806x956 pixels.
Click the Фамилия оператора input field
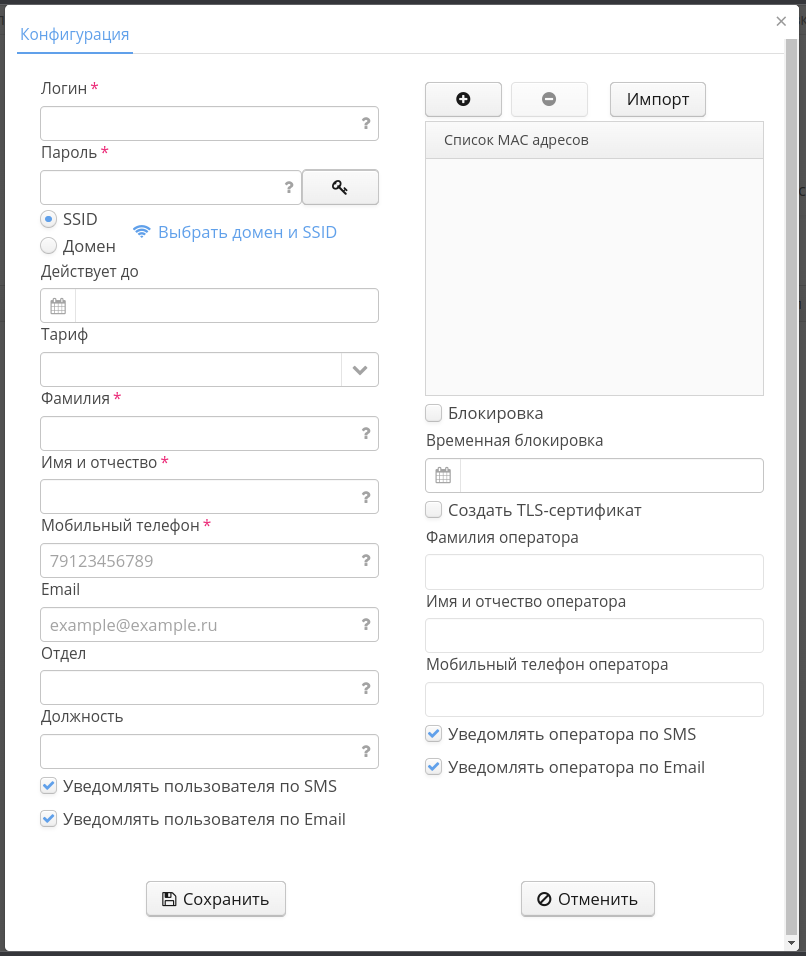pos(594,572)
